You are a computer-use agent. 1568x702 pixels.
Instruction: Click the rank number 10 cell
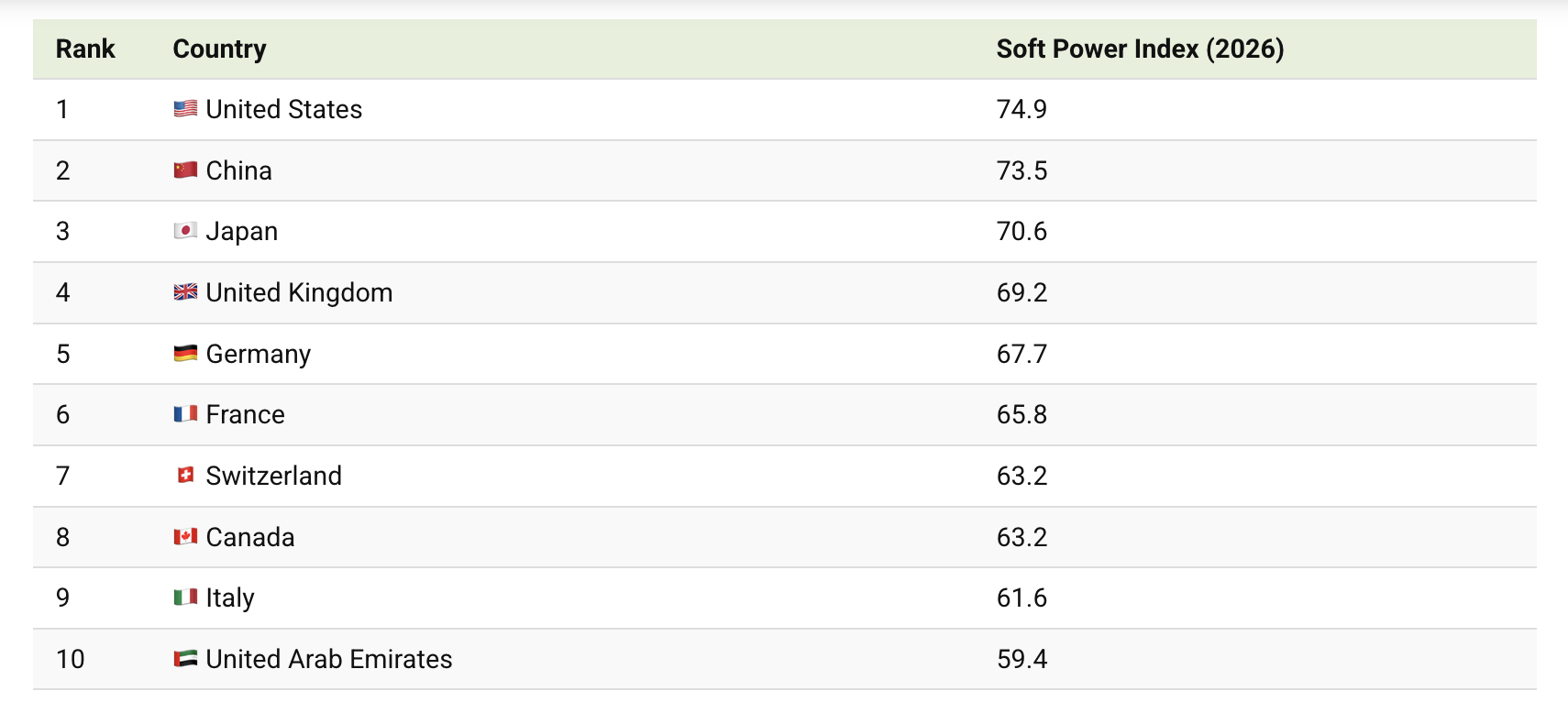pyautogui.click(x=71, y=660)
